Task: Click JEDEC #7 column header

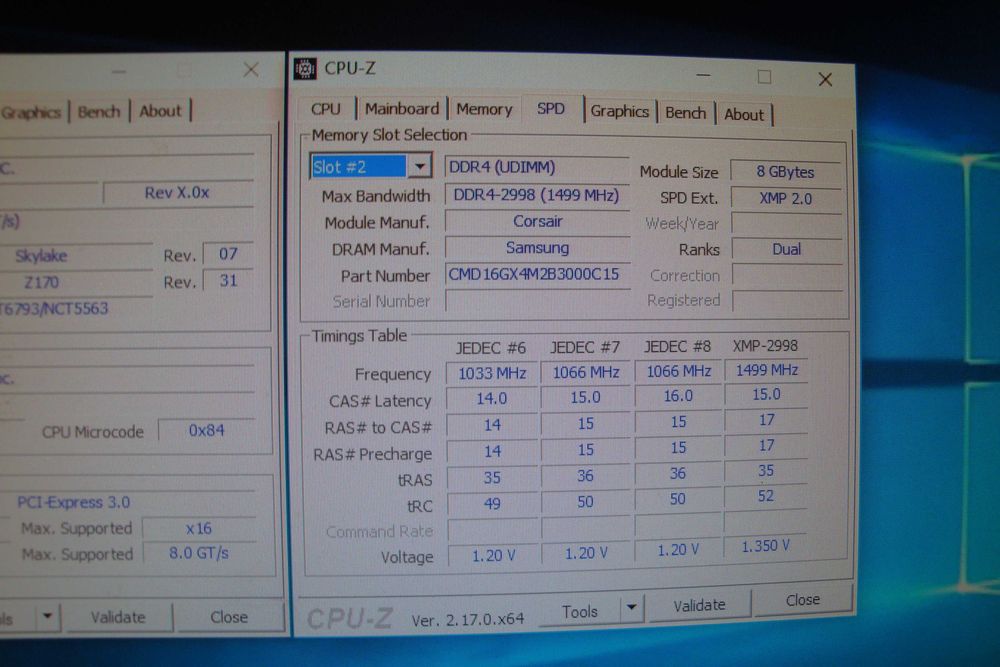Action: tap(585, 348)
